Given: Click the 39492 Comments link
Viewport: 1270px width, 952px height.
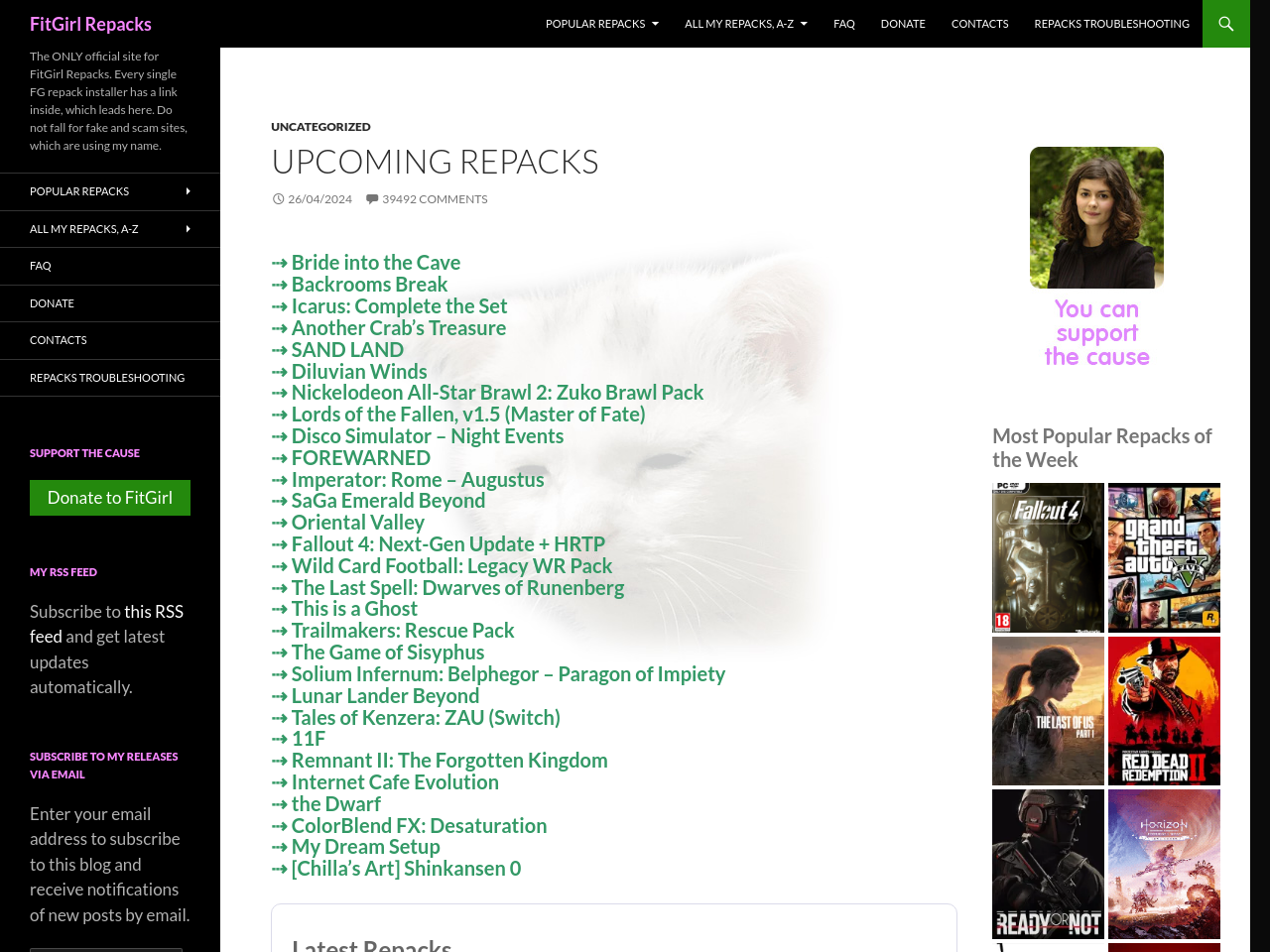Looking at the screenshot, I should (434, 199).
